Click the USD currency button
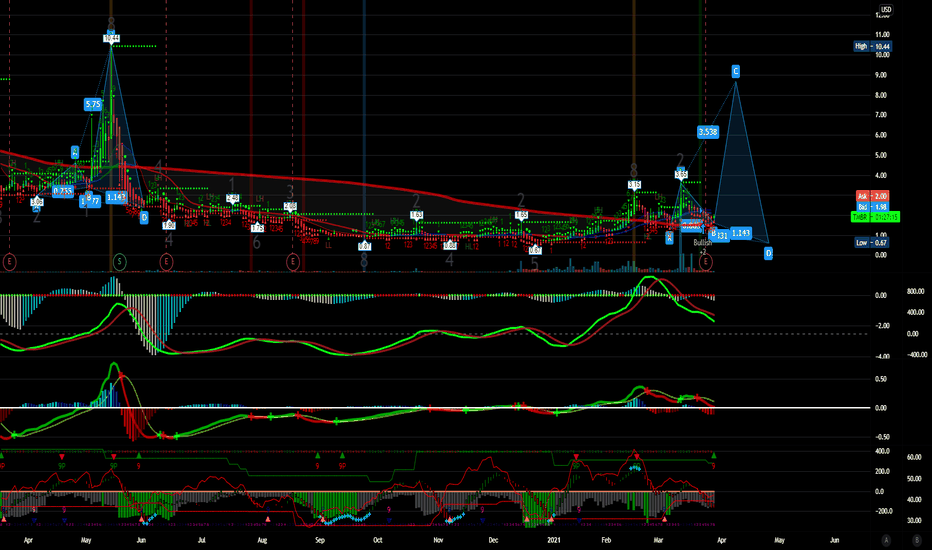Image resolution: width=932 pixels, height=550 pixels. click(x=886, y=10)
